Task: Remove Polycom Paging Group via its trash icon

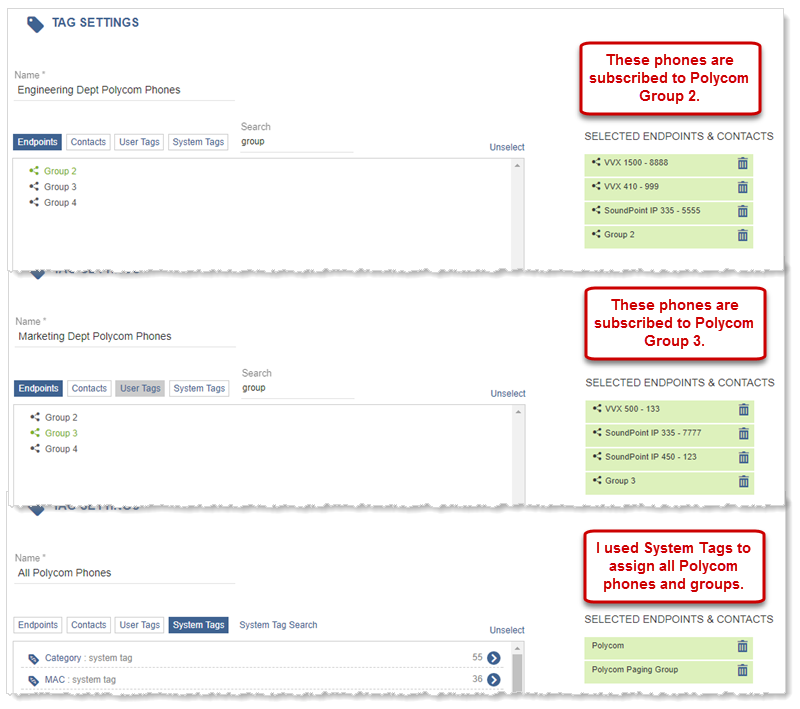Action: [742, 670]
